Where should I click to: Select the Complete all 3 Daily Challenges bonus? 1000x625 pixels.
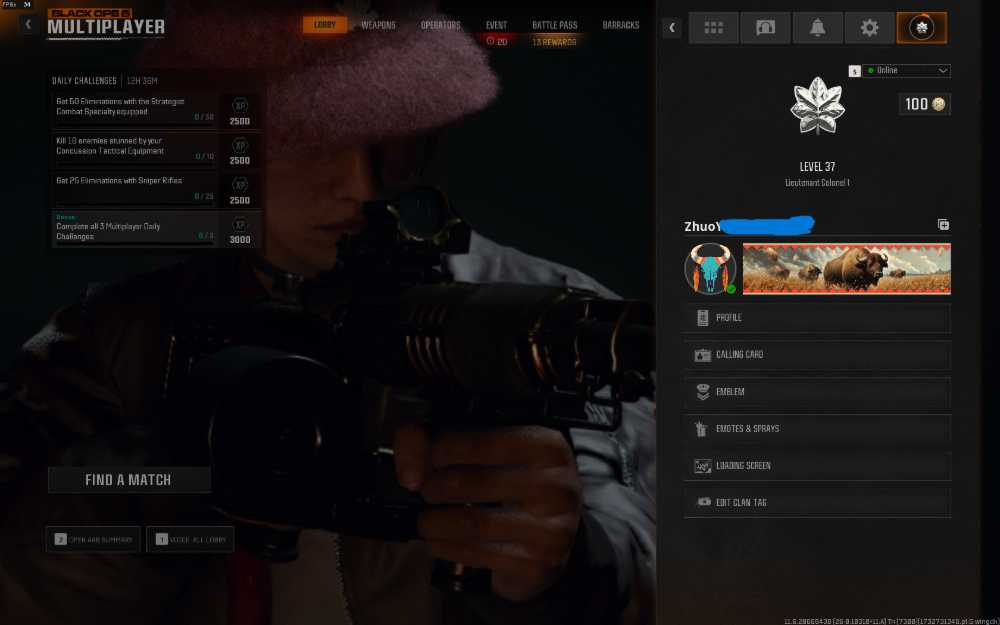[156, 229]
